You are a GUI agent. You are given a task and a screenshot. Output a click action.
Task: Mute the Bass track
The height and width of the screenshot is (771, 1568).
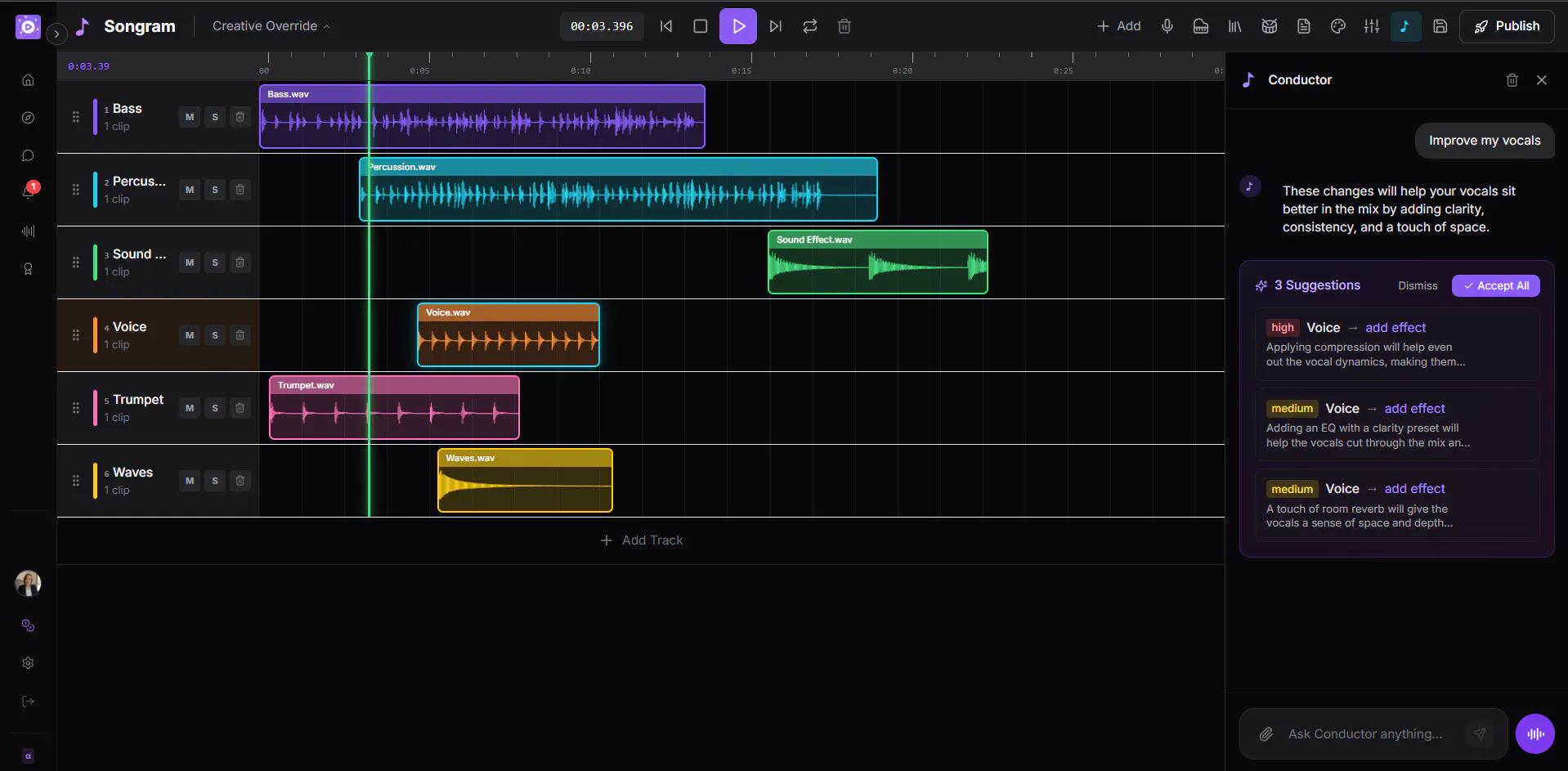tap(190, 117)
